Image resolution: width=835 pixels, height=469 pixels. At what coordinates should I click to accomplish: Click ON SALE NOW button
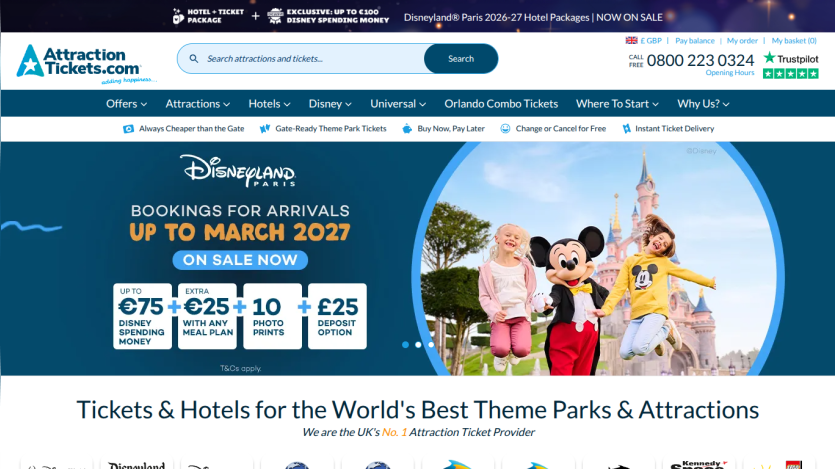coord(240,260)
